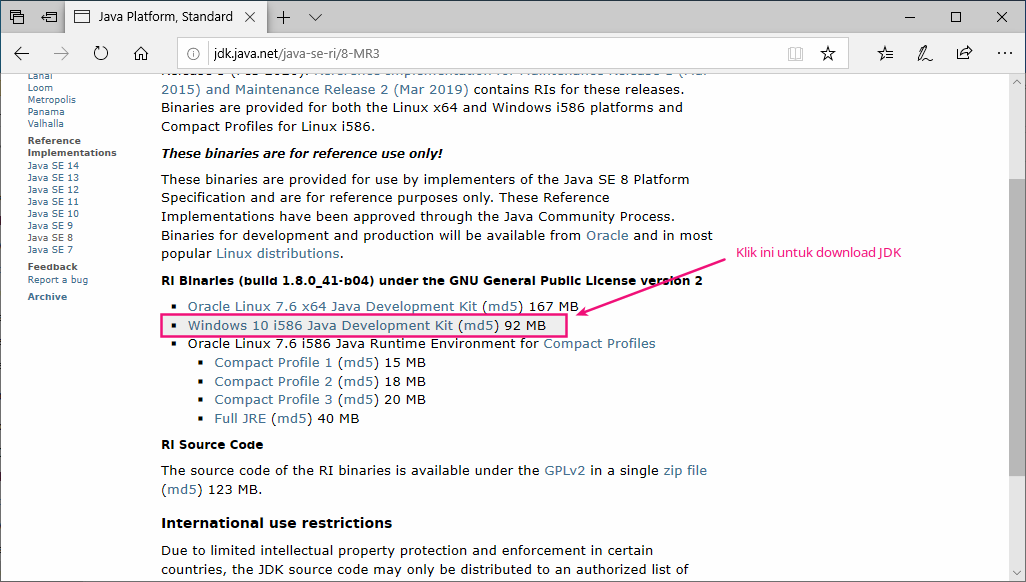Refresh the current page
This screenshot has height=582, width=1026.
101,53
